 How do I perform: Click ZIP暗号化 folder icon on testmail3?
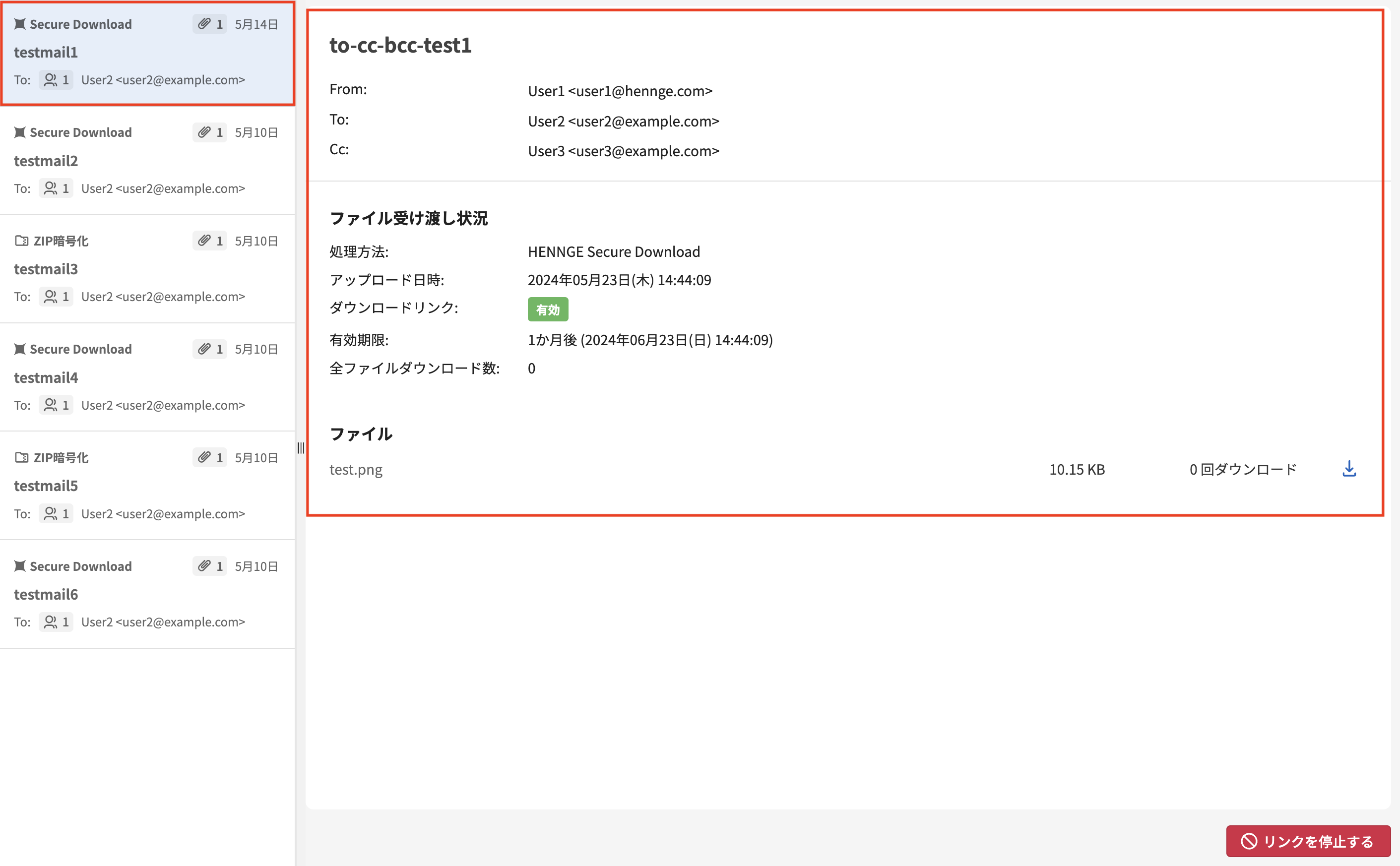21,241
